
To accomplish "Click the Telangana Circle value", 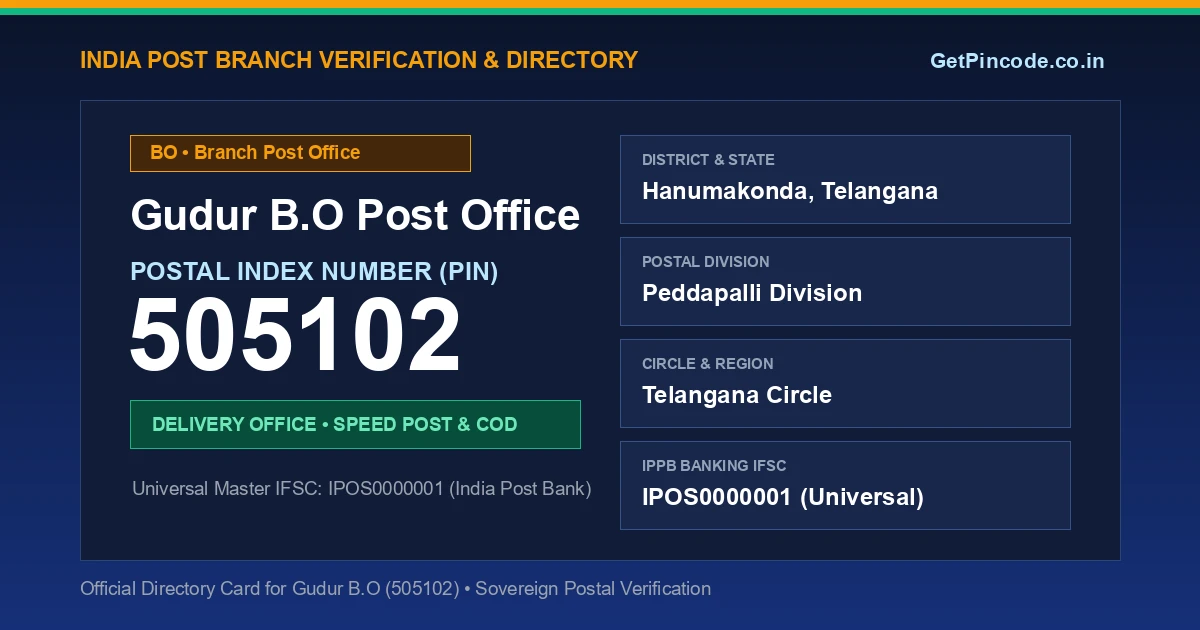I will [737, 395].
